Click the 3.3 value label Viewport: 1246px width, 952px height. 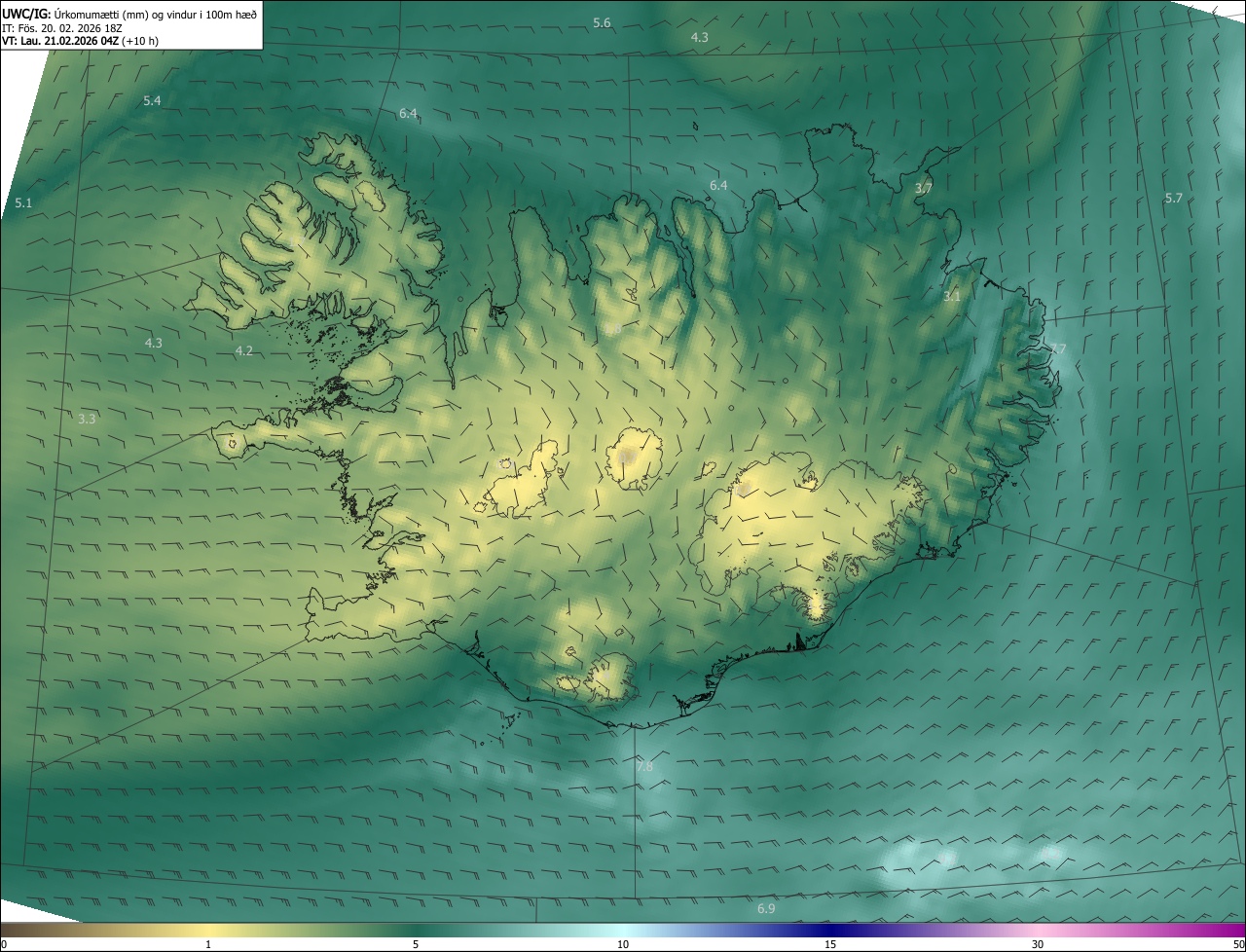pos(87,419)
